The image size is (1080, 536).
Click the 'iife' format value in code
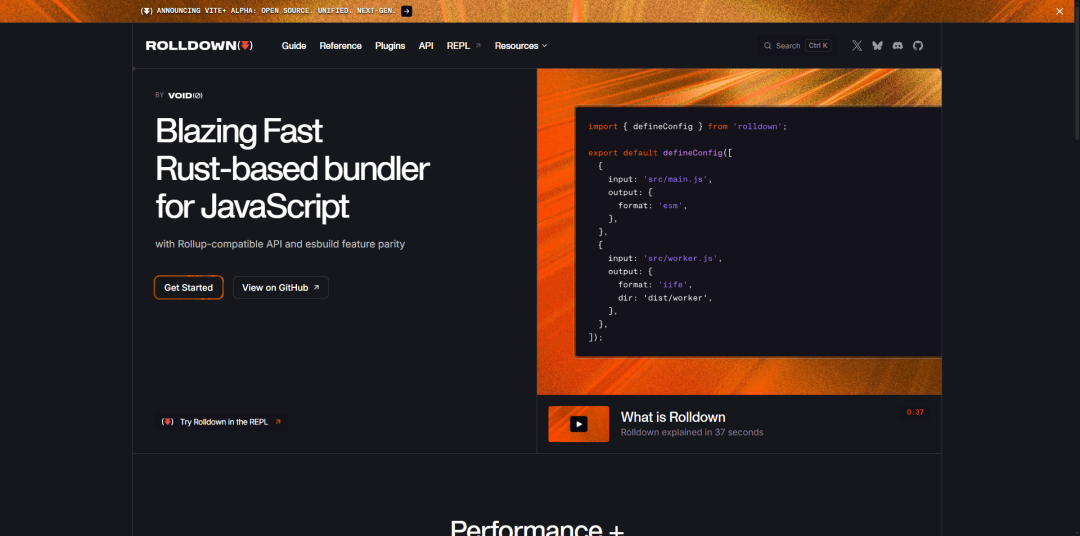(x=675, y=285)
